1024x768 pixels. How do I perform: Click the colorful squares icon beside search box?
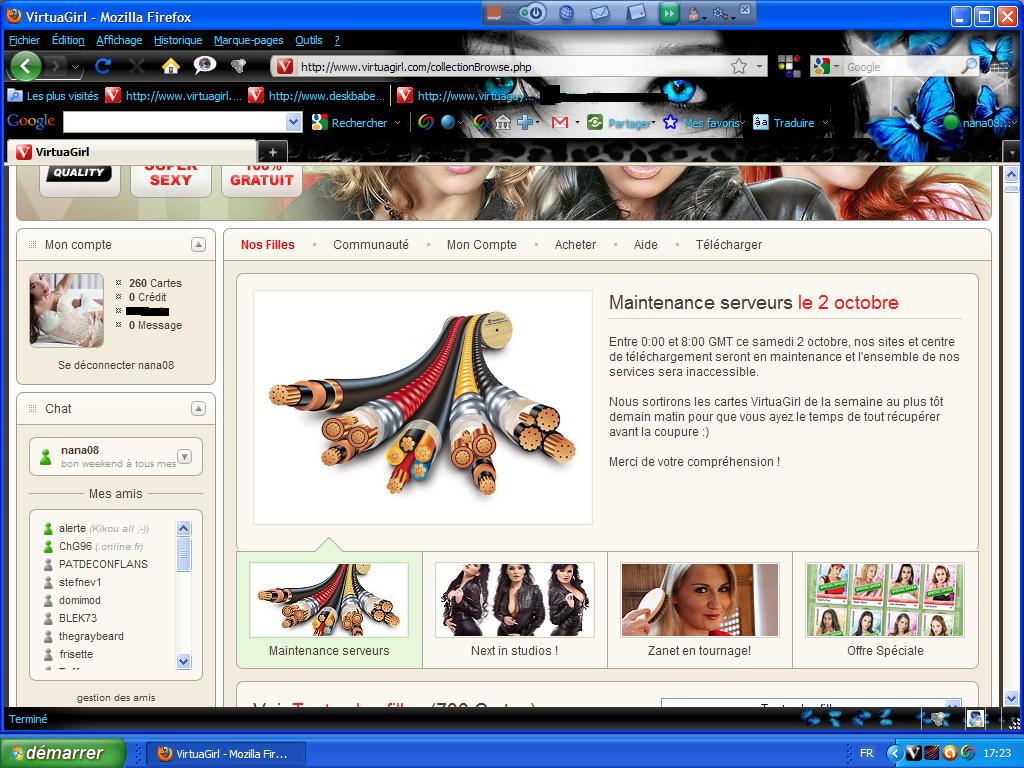(x=789, y=66)
